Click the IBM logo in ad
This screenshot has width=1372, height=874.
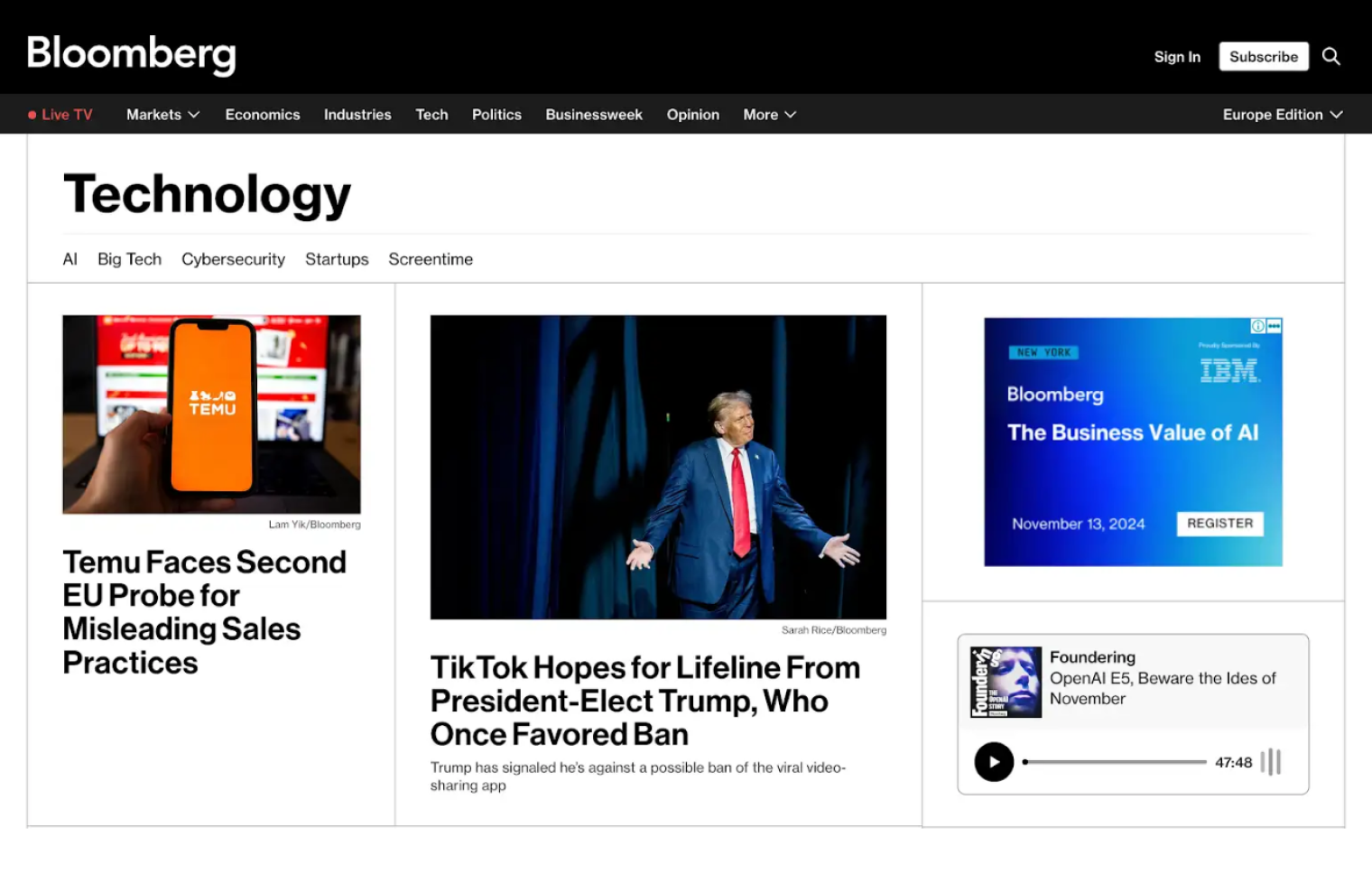(x=1229, y=370)
